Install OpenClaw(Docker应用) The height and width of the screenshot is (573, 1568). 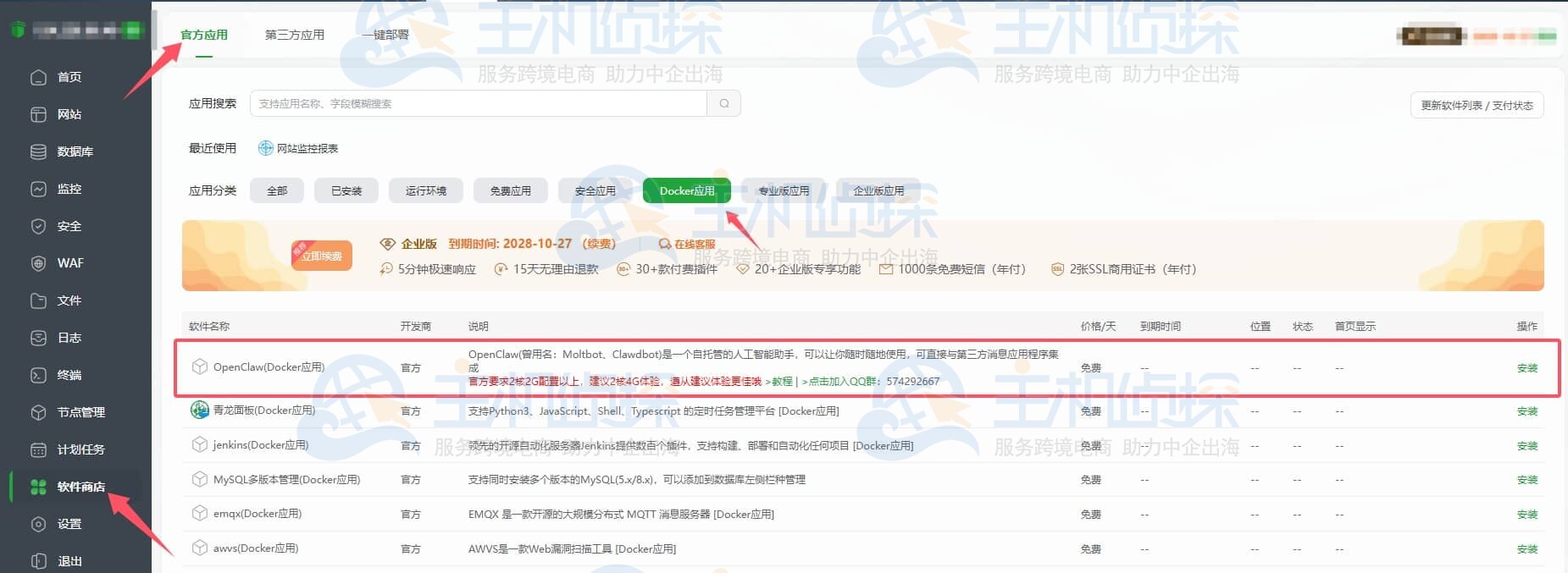tap(1527, 367)
